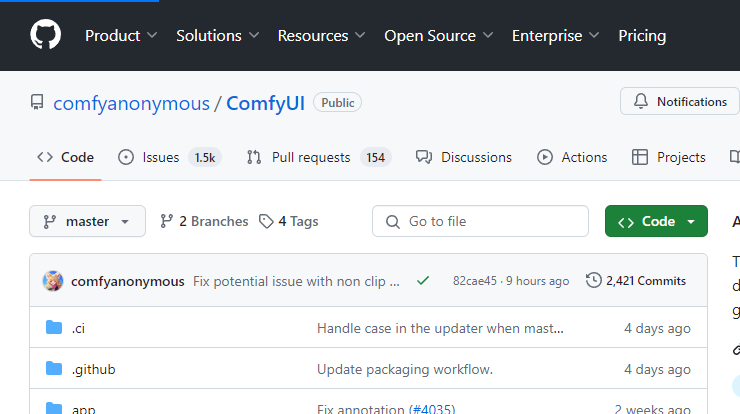Click the Public visibility badge
The width and height of the screenshot is (740, 414).
click(337, 102)
